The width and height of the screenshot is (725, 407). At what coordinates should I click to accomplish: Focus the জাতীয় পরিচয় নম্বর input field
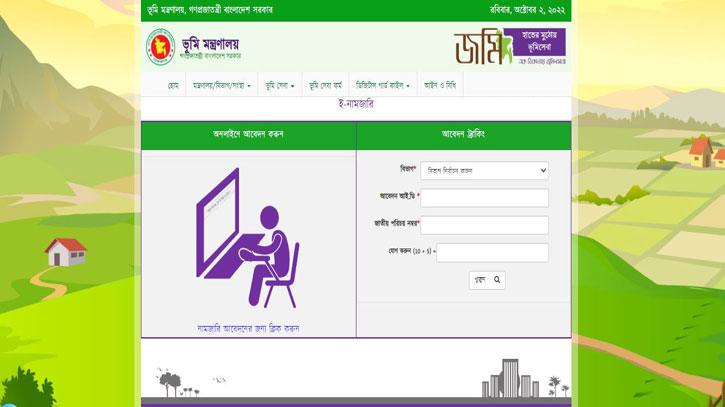tap(485, 225)
